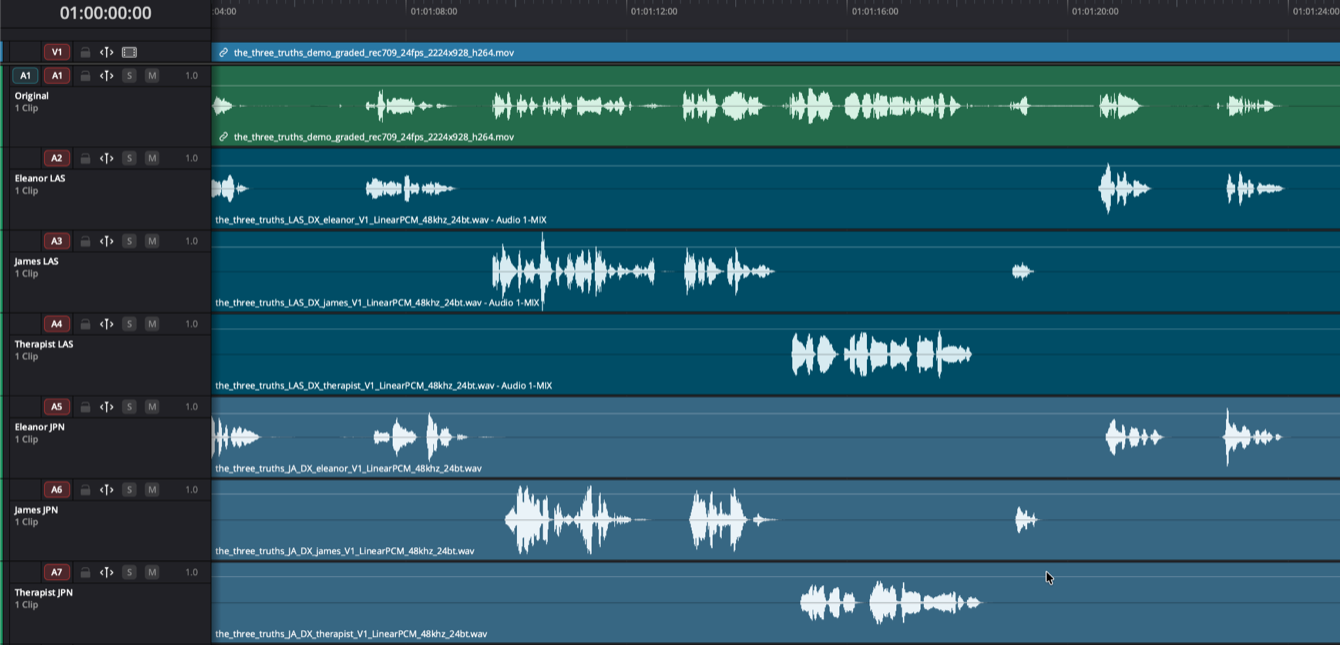Mute the A5 Eleanor JPN track
This screenshot has height=645, width=1340.
point(152,407)
